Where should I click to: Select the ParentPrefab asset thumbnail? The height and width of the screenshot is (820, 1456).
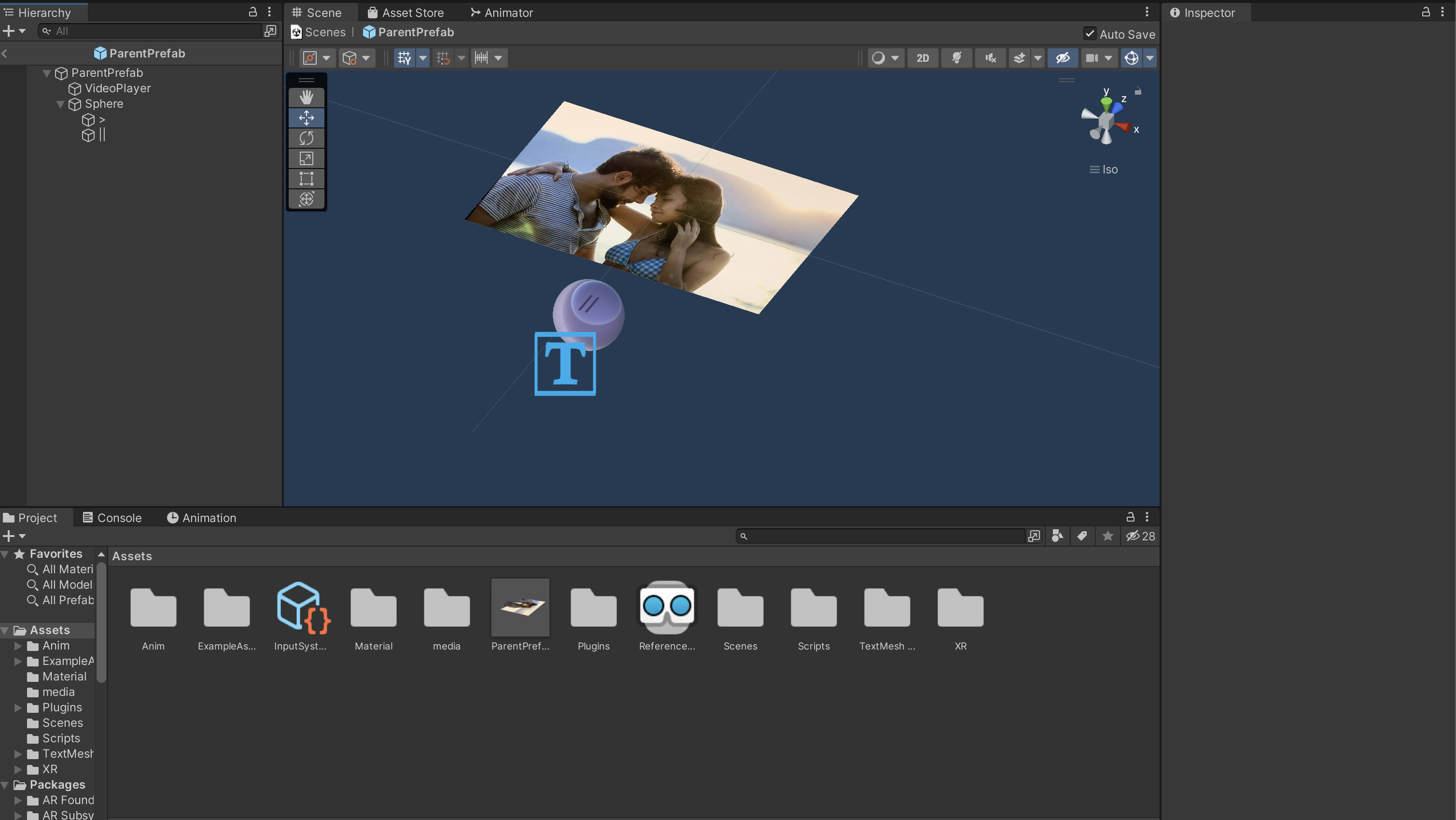(520, 607)
